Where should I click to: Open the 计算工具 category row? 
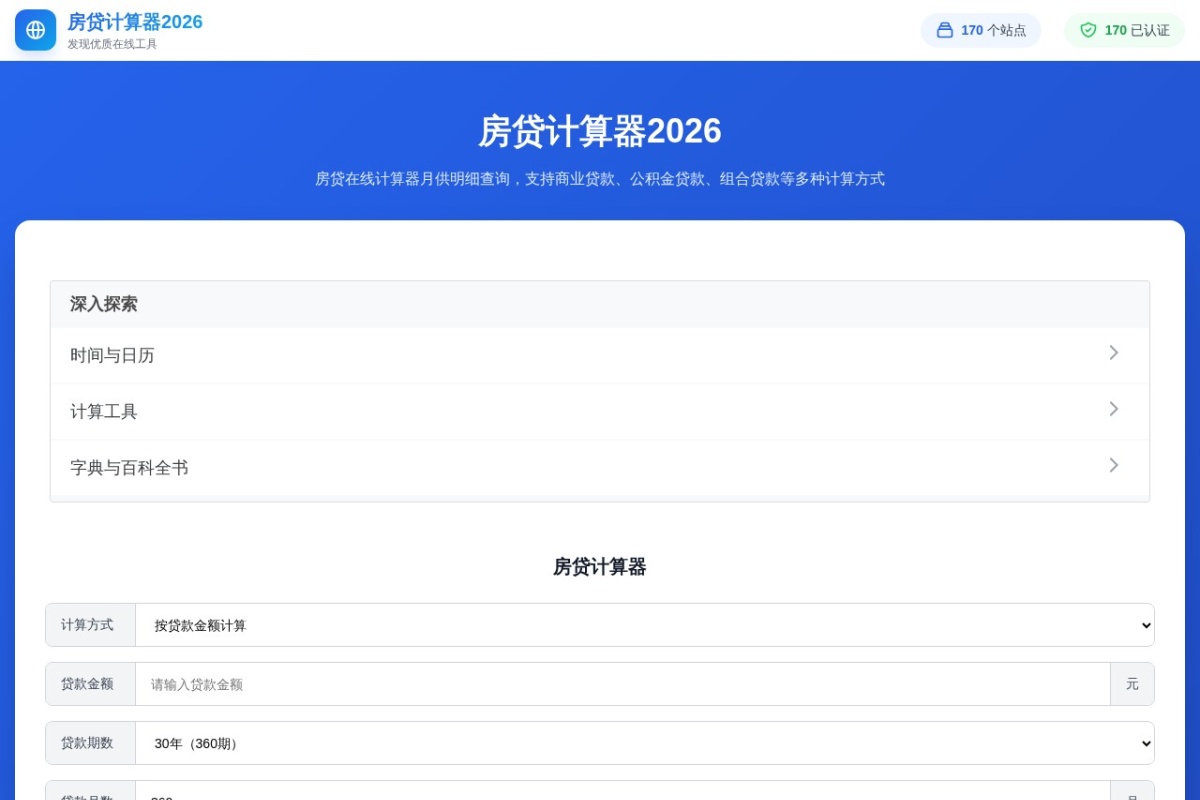(600, 411)
